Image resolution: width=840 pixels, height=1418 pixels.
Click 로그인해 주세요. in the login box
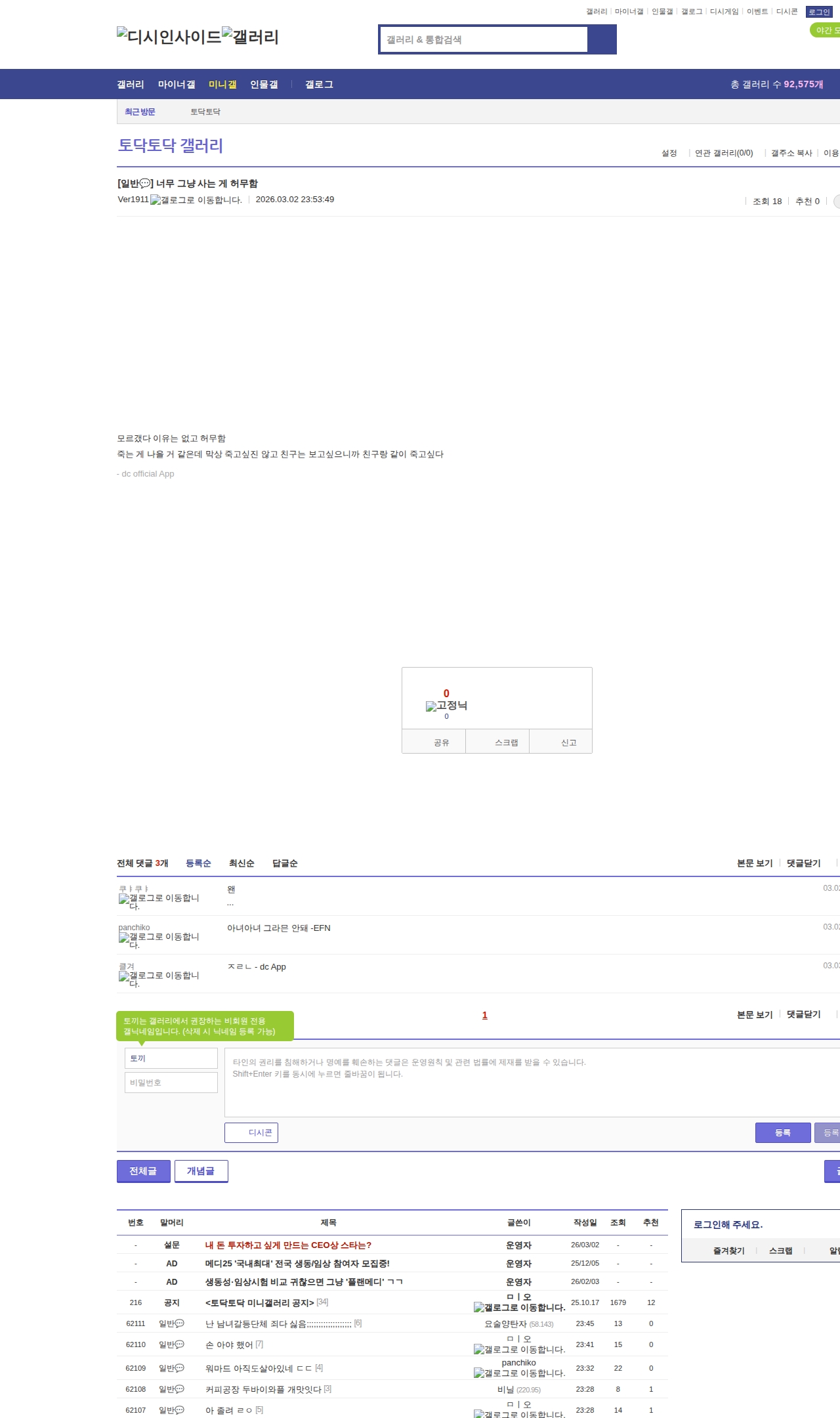click(x=728, y=1224)
